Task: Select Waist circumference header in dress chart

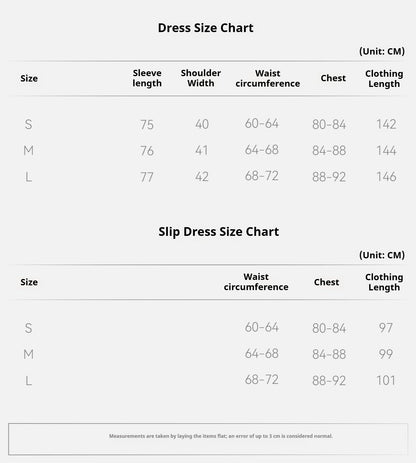Action: (268, 78)
